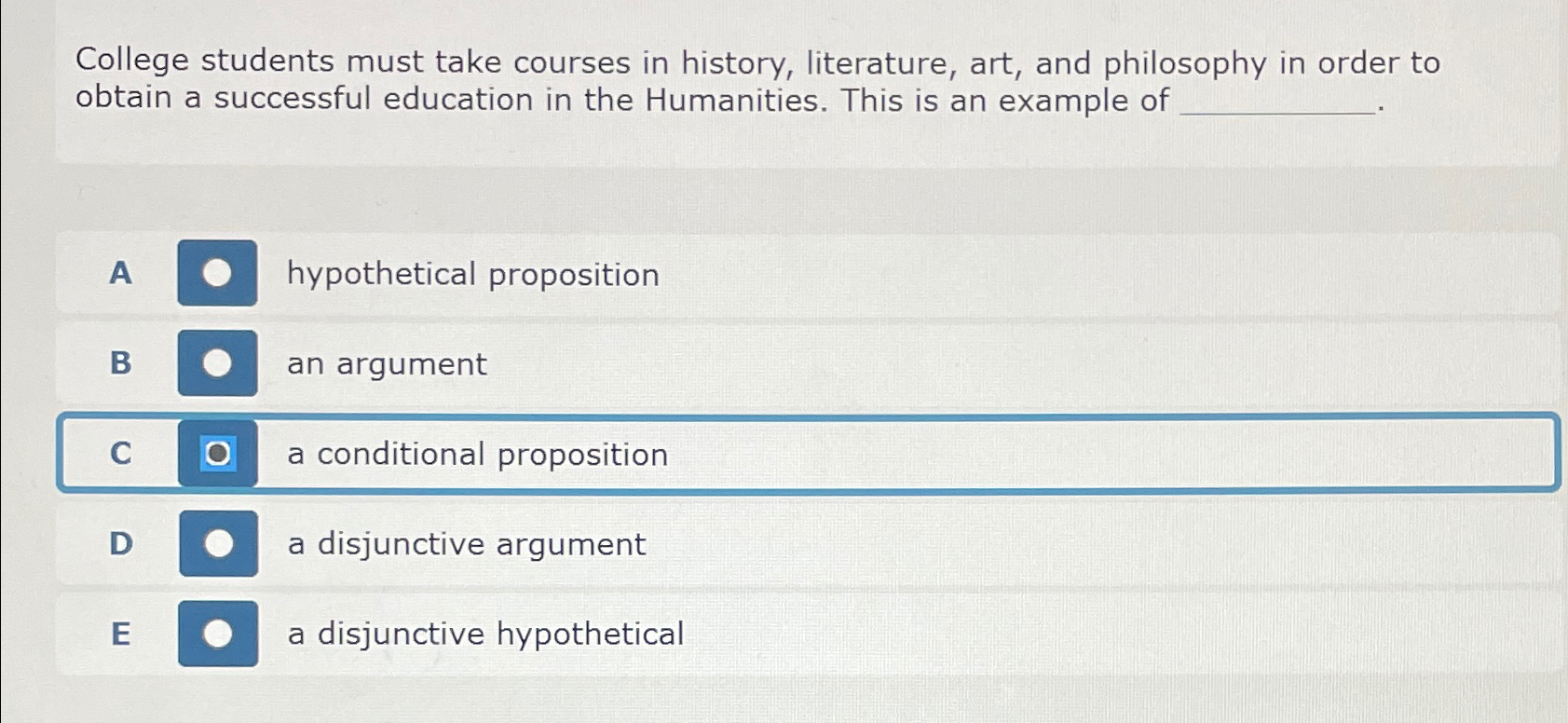
Task: Choose answer 'a disjunctive hypothetical'
Action: [485, 634]
